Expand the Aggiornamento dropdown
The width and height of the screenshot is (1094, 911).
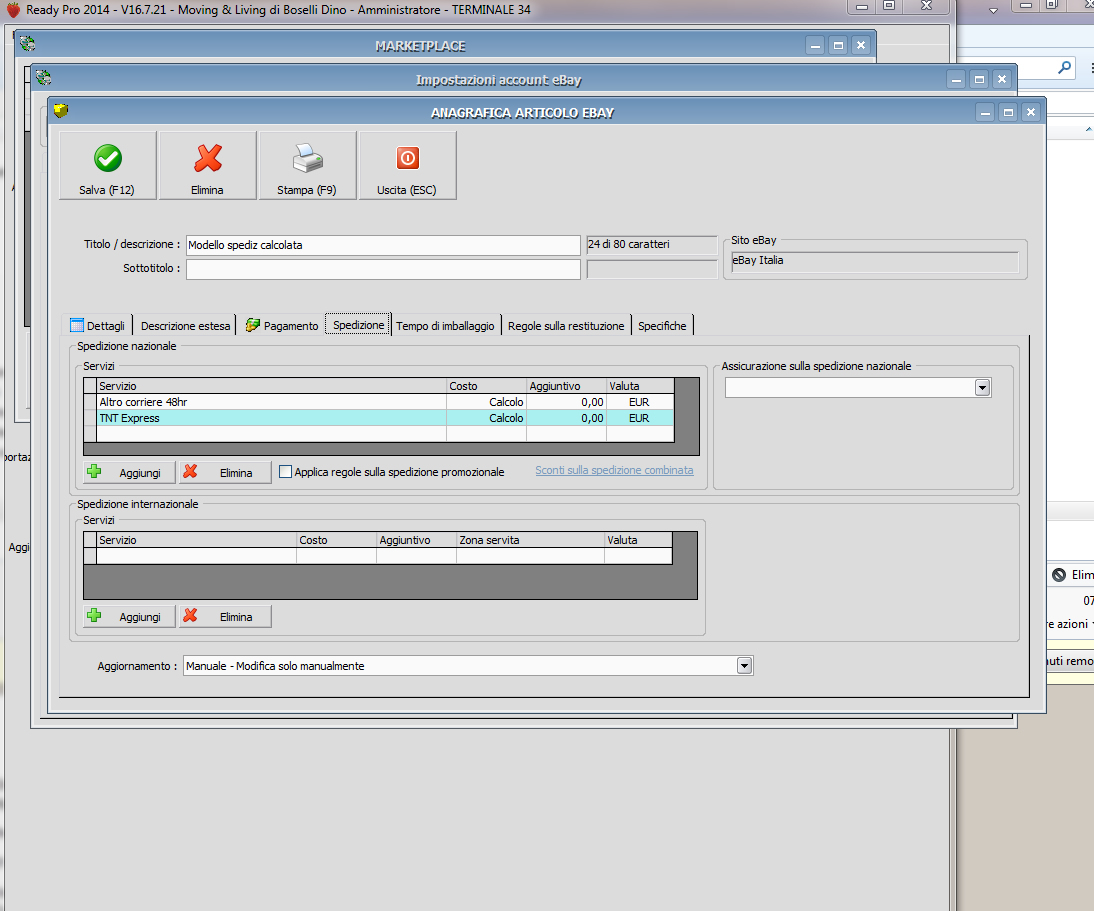click(744, 665)
